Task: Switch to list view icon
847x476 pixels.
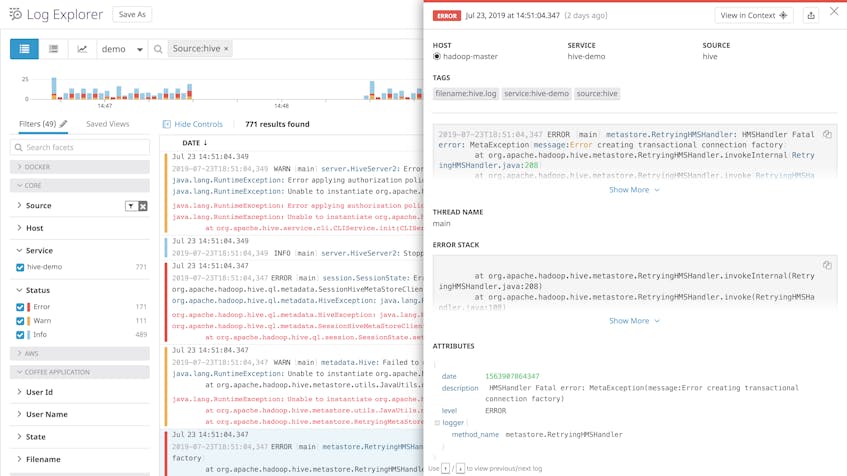Action: [x=24, y=49]
